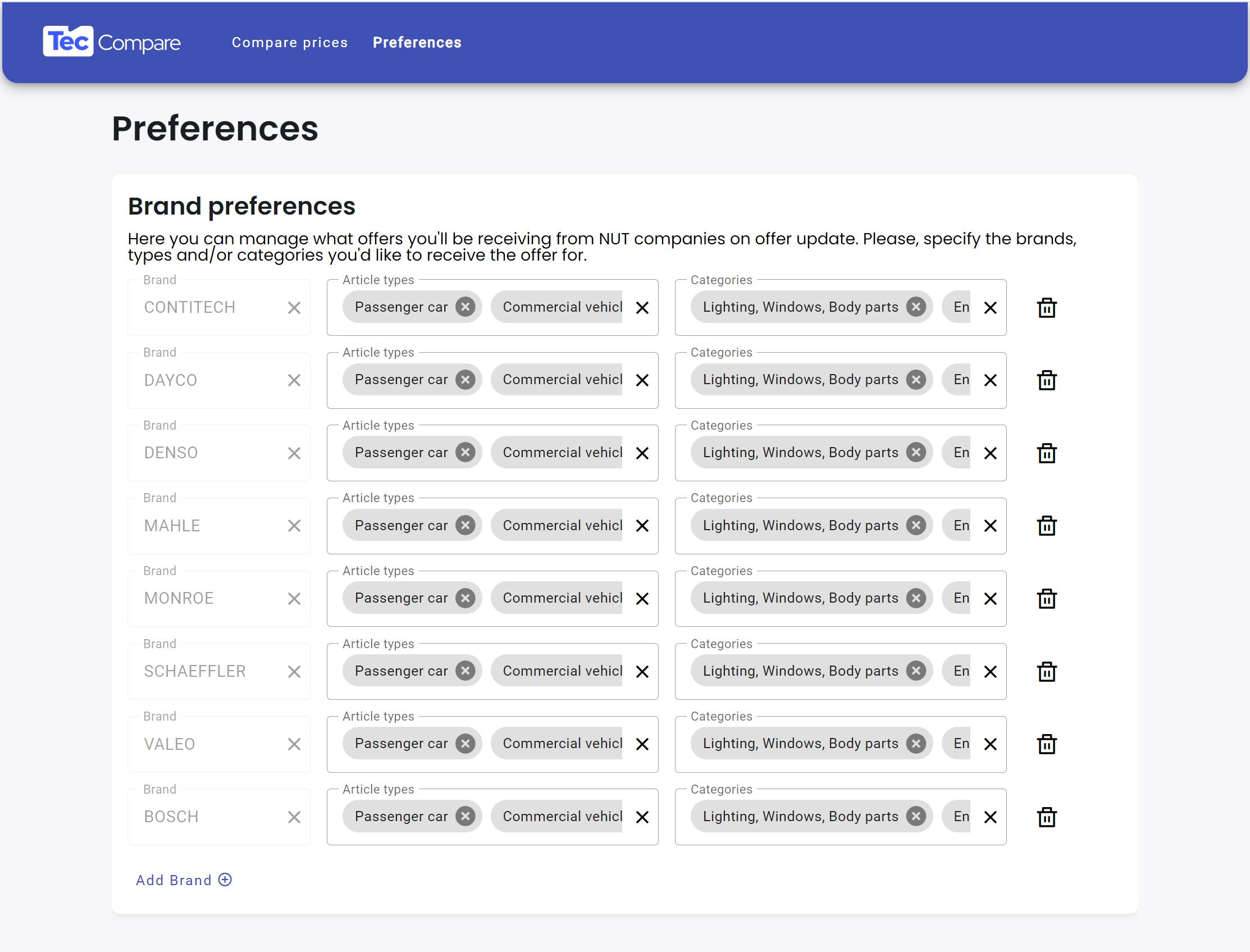Click trash icon for BOSCH row
The width and height of the screenshot is (1250, 952).
[x=1046, y=817]
